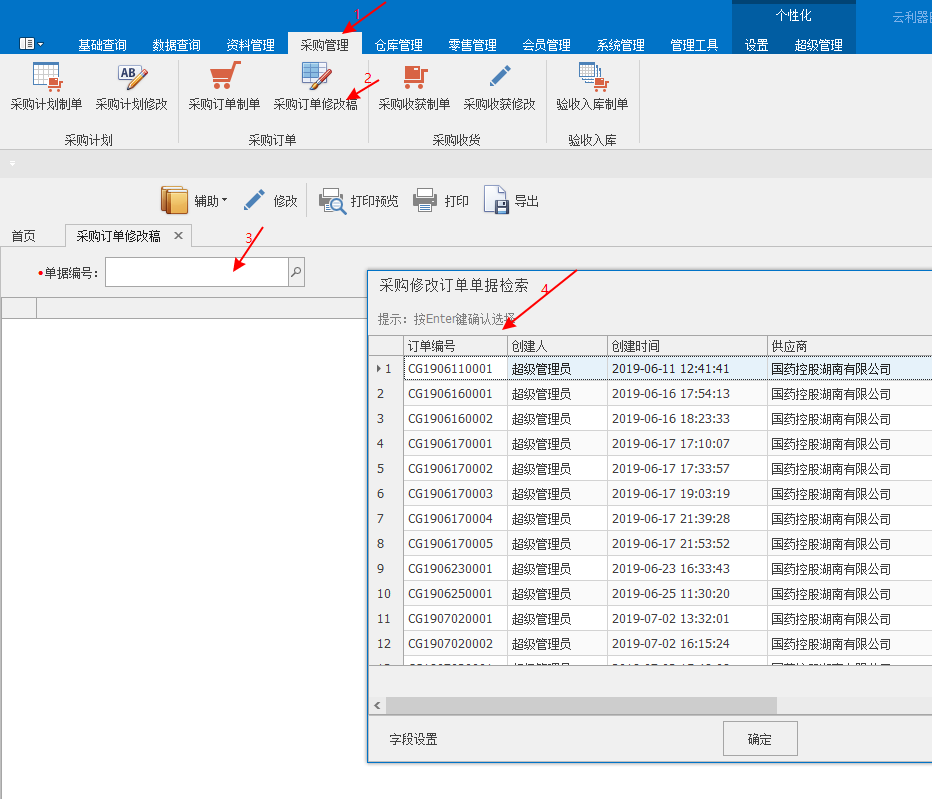The image size is (932, 799).
Task: Click the 确定 button
Action: [x=760, y=739]
